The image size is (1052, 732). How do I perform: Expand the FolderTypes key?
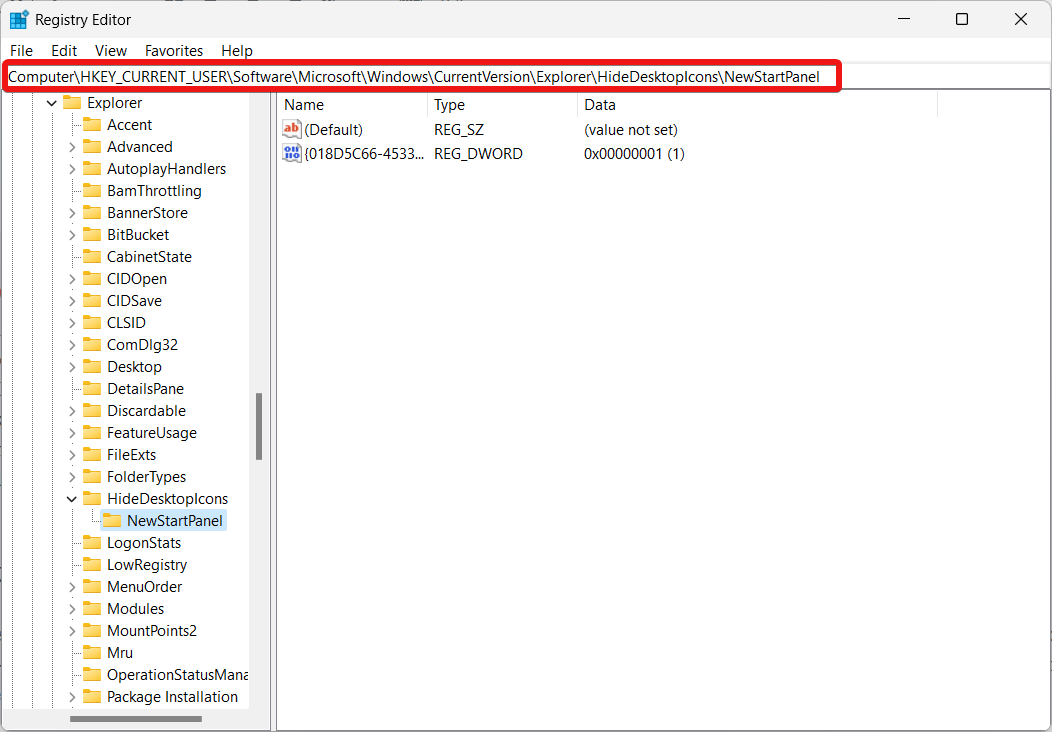click(x=72, y=477)
